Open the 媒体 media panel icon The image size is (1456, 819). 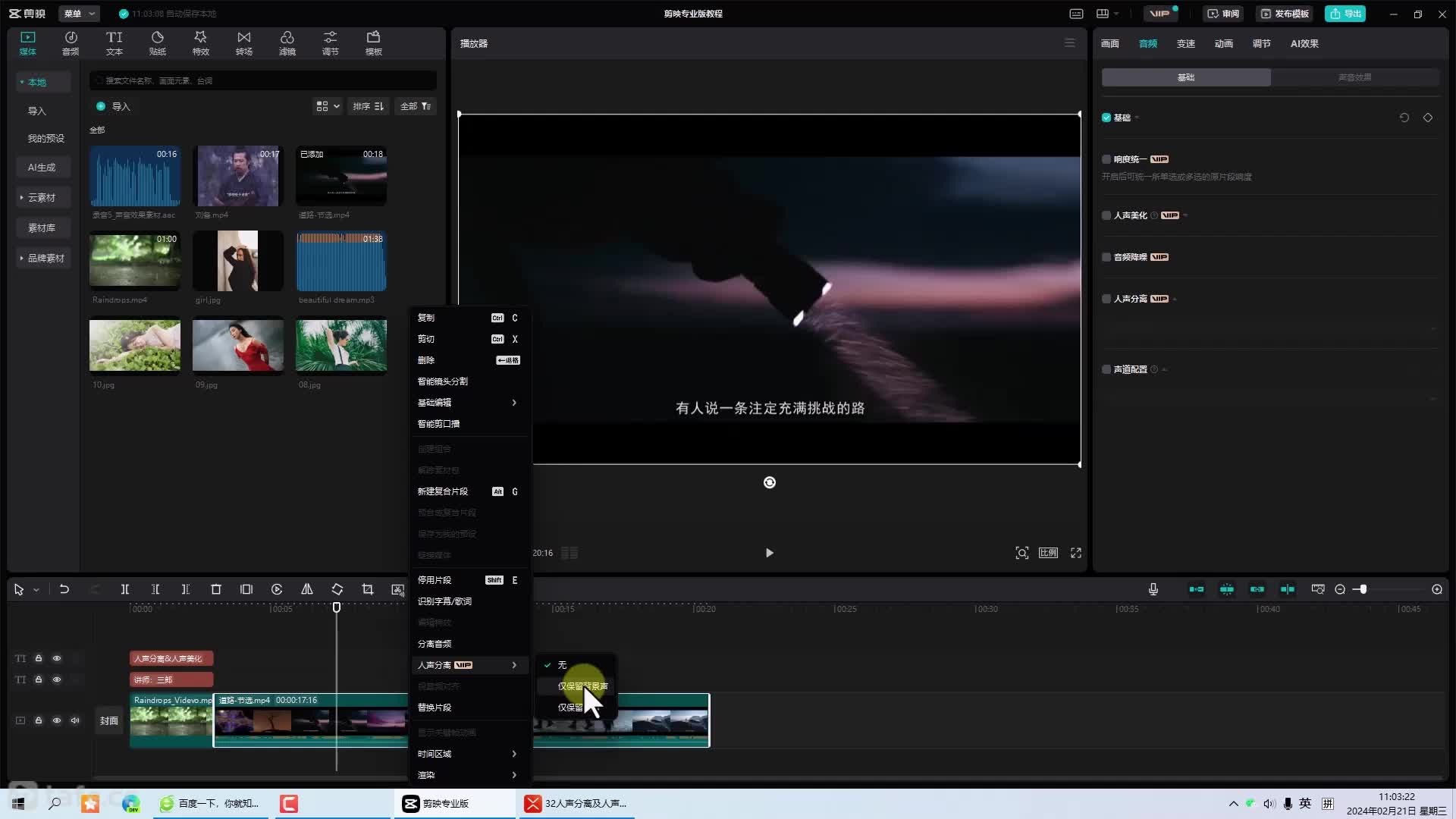point(28,43)
